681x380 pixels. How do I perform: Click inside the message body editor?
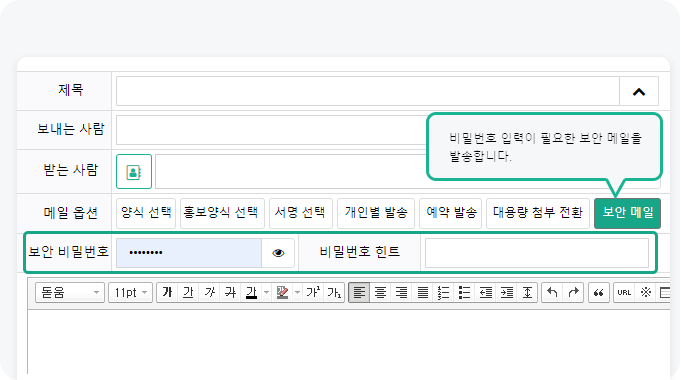pyautogui.click(x=348, y=342)
